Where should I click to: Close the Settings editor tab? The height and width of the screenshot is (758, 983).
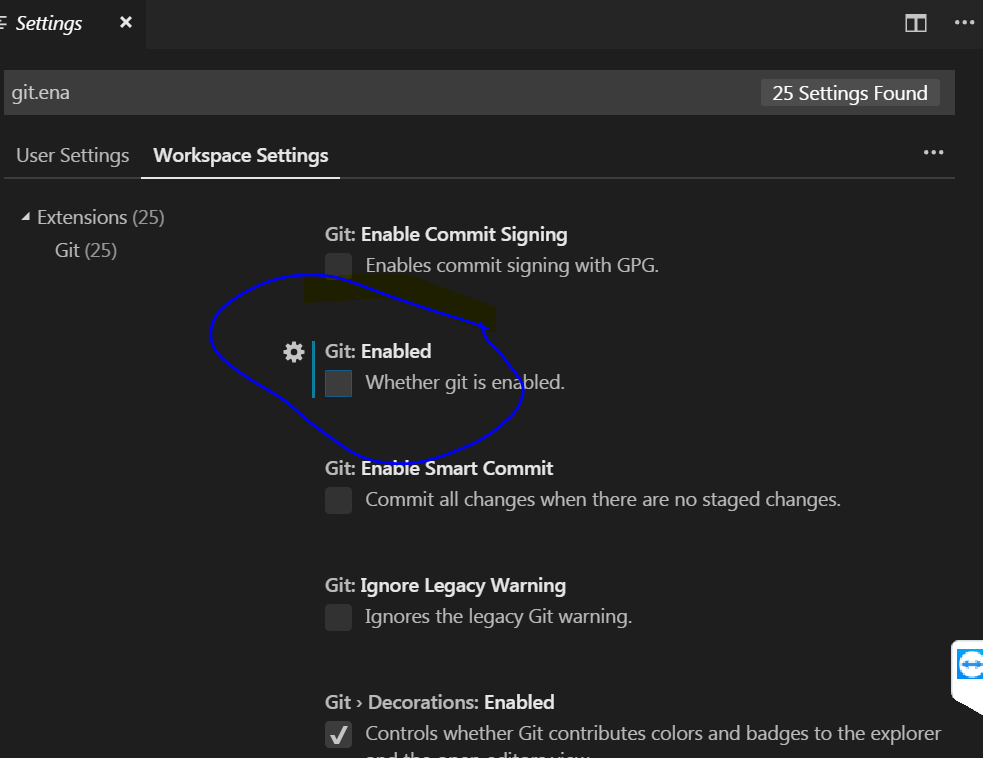(x=124, y=22)
